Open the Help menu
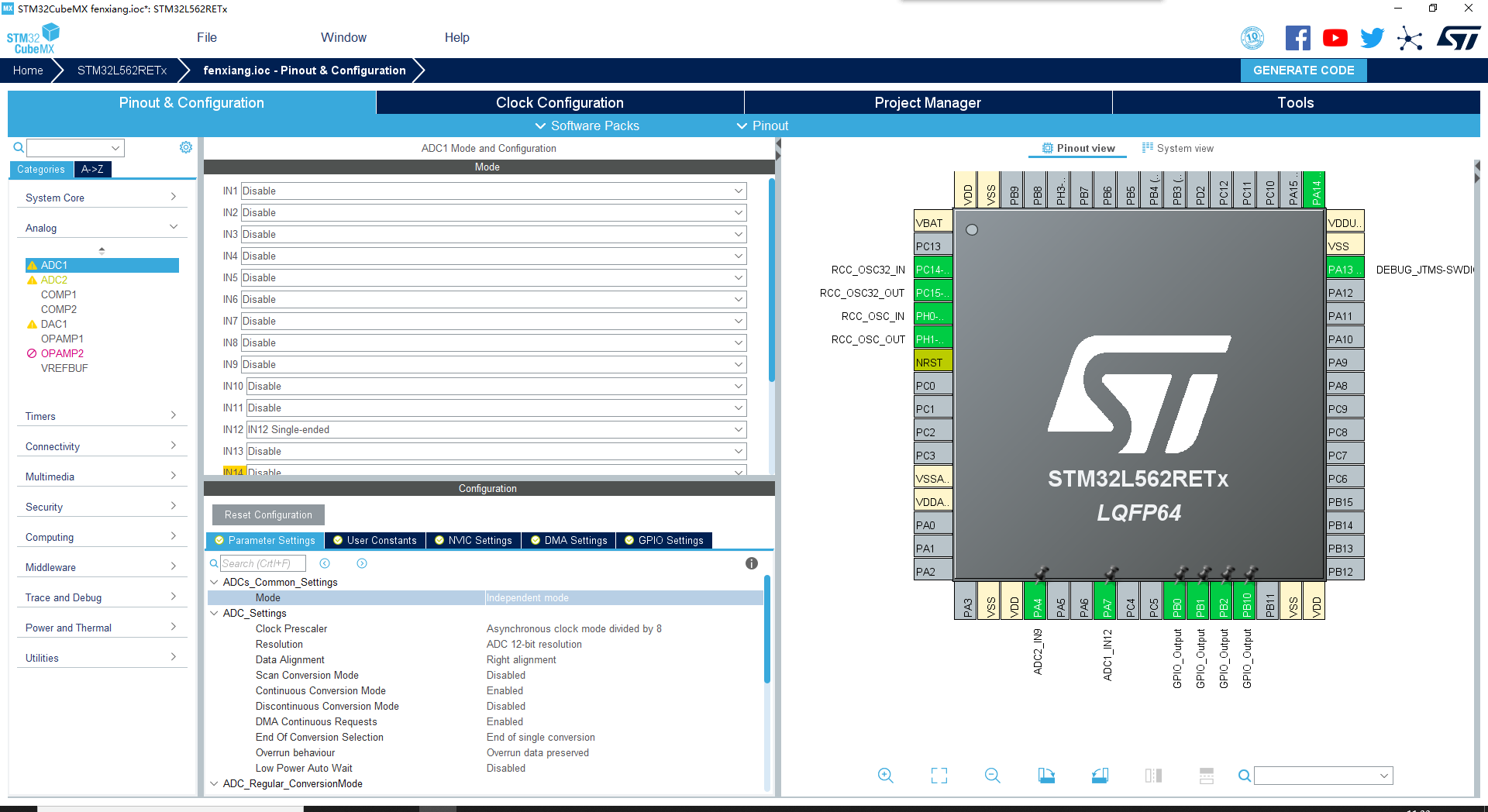The image size is (1488, 812). (456, 37)
